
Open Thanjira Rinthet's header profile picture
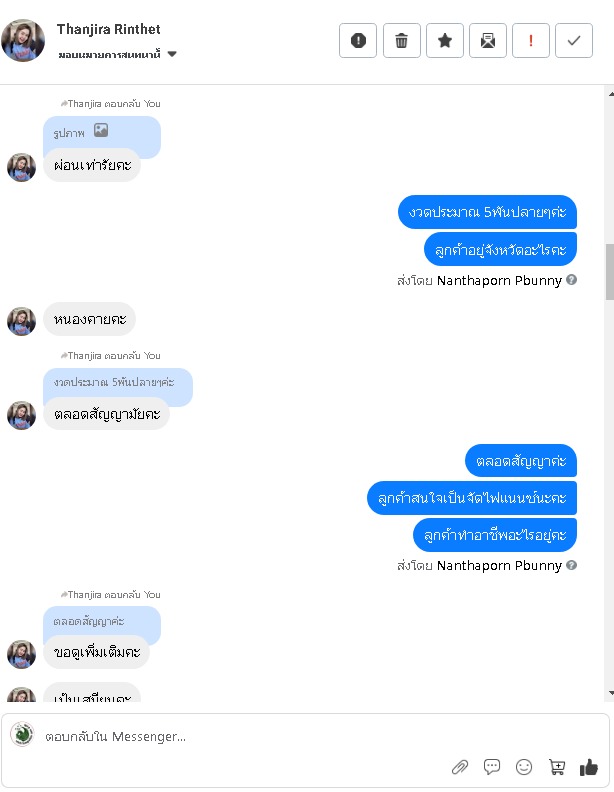coord(23,40)
